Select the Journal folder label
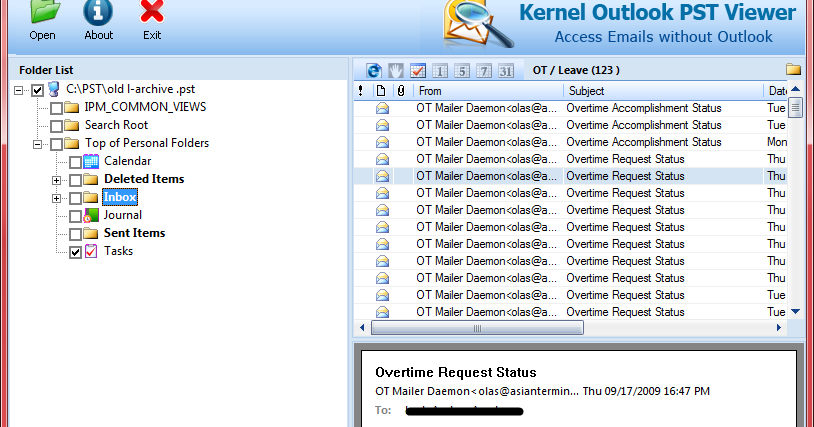The image size is (814, 427). 123,215
